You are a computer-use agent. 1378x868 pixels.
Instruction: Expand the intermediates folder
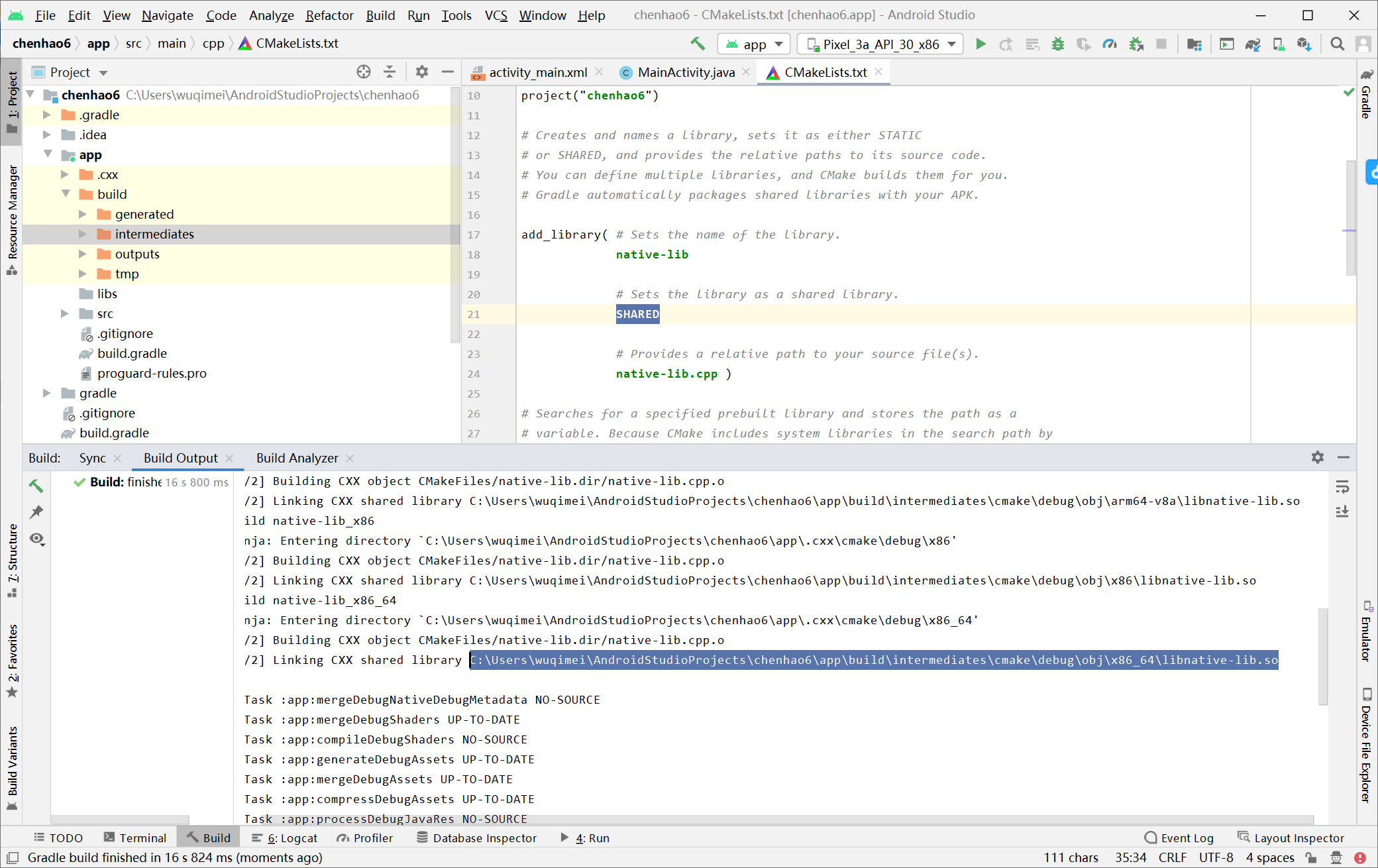(83, 234)
